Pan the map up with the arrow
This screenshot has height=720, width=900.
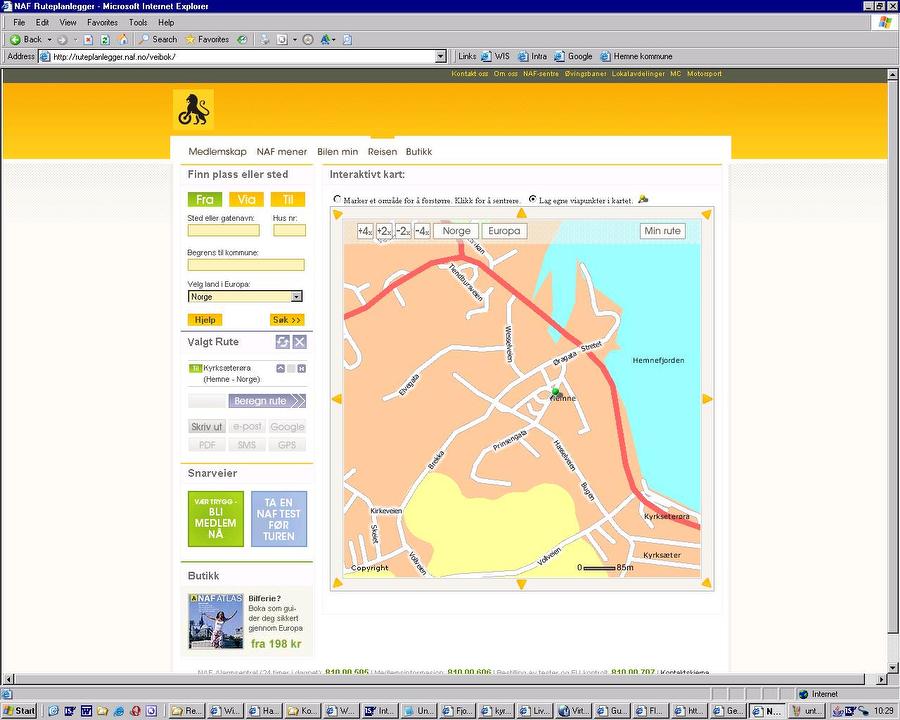(x=520, y=213)
